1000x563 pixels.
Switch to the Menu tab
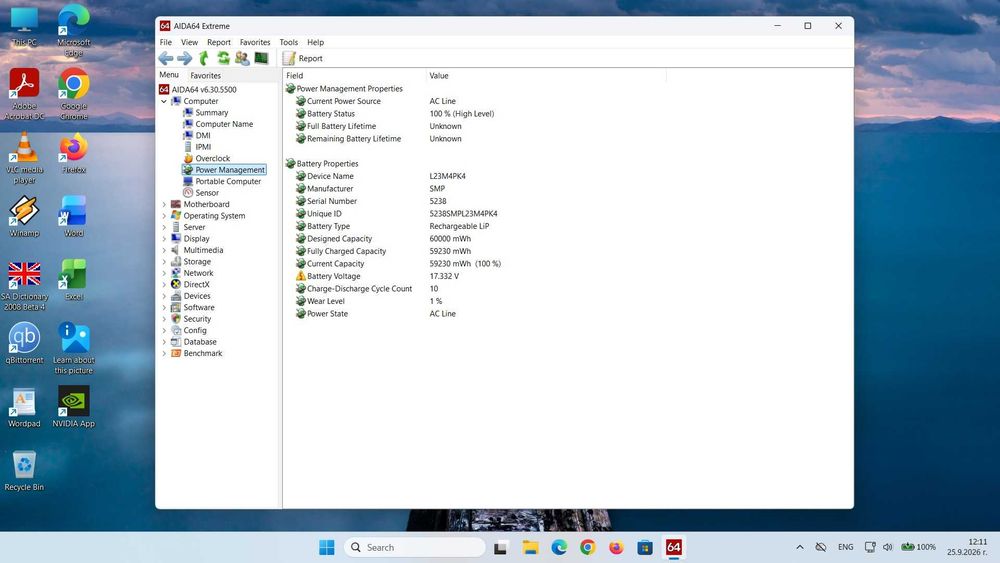(169, 75)
